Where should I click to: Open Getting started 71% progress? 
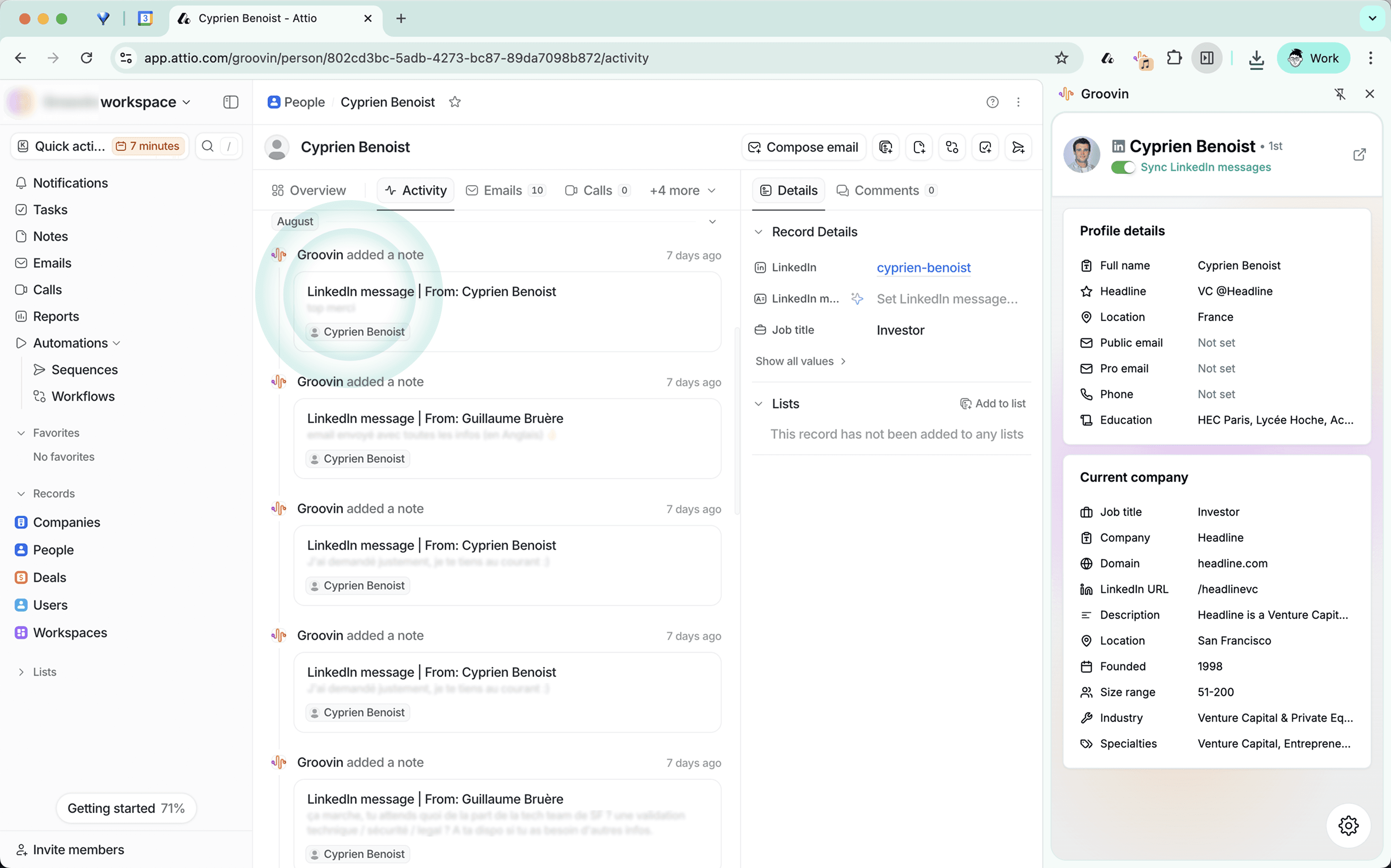pos(126,808)
